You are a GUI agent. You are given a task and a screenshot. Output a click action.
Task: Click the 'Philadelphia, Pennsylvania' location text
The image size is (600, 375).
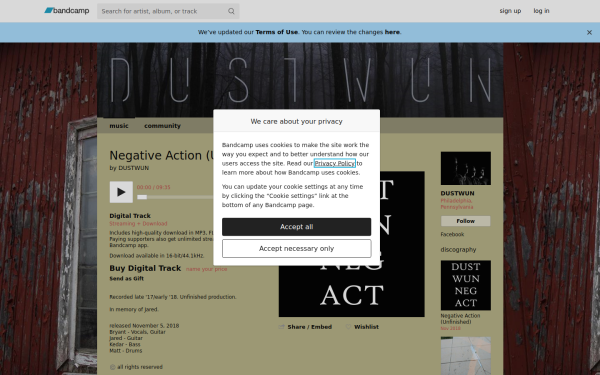(x=457, y=204)
